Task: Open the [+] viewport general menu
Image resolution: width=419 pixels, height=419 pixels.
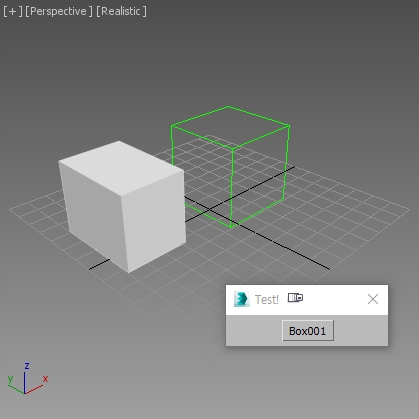Action: [13, 11]
